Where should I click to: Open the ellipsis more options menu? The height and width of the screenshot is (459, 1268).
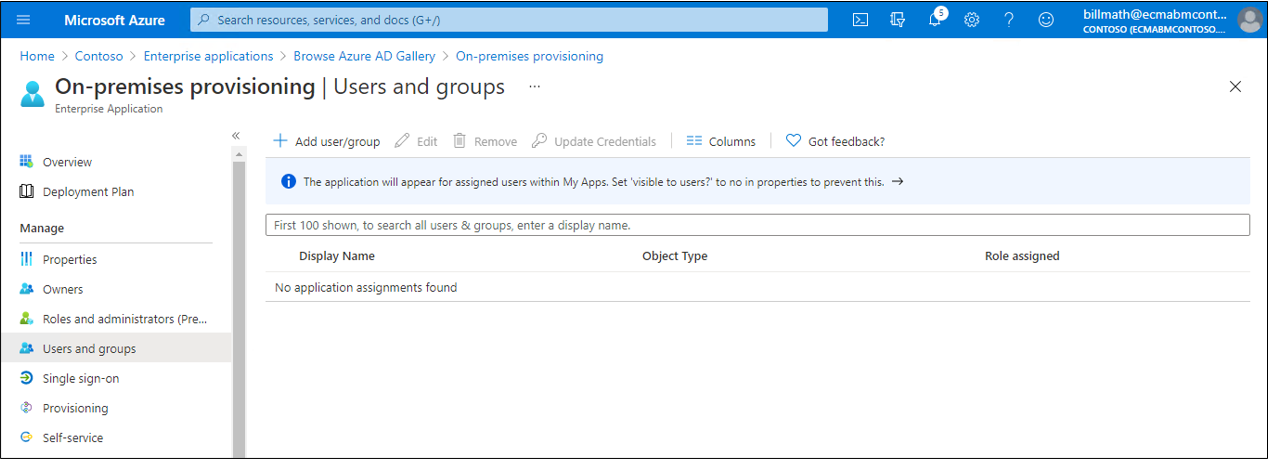[x=534, y=87]
